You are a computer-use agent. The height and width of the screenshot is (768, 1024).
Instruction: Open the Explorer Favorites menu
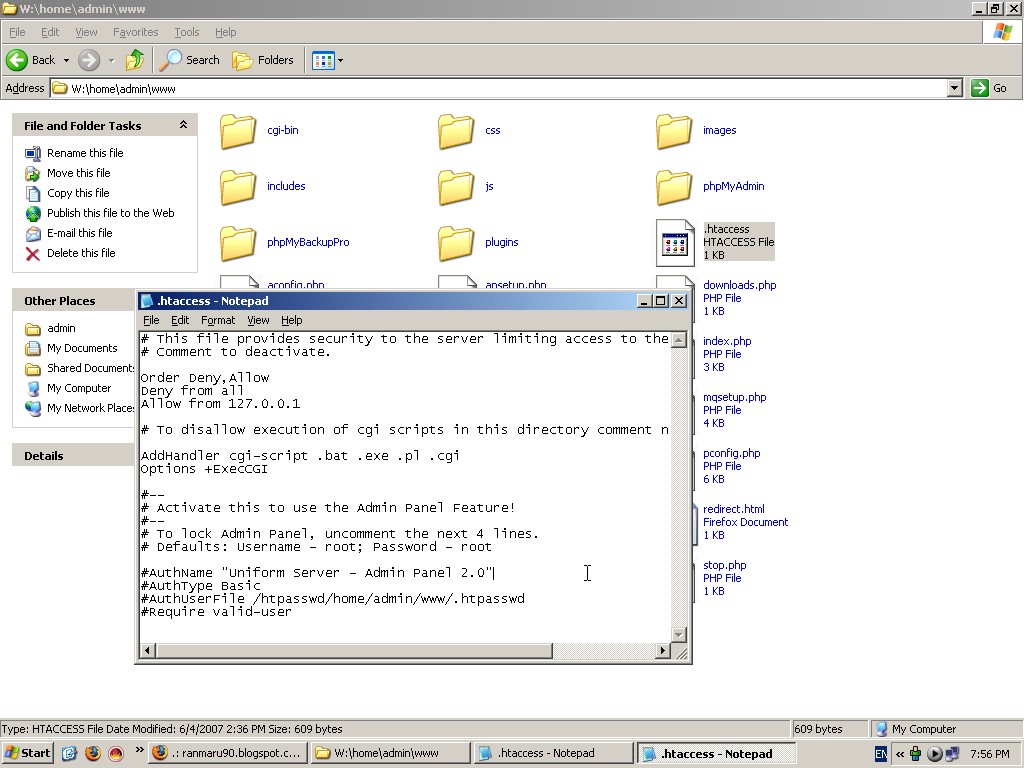[x=135, y=32]
